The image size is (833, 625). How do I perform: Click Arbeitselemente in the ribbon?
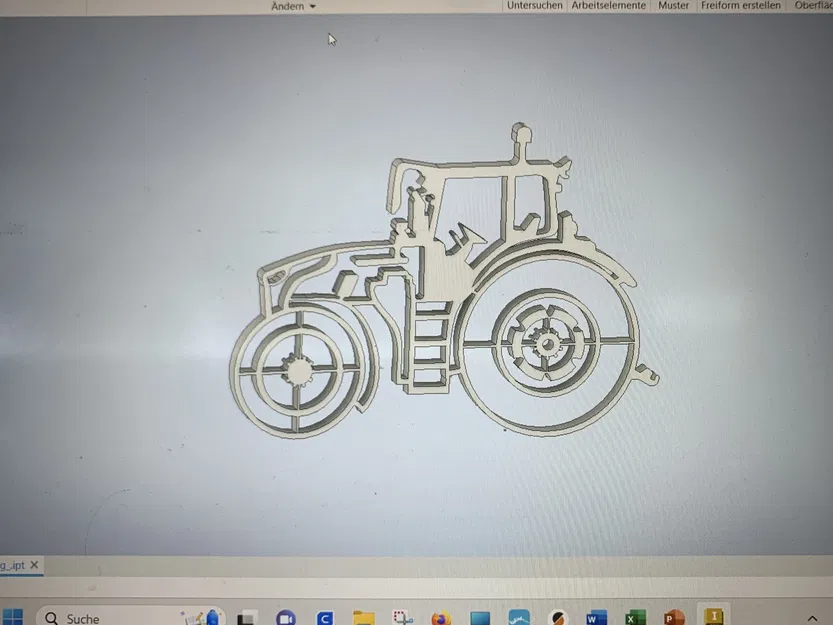pyautogui.click(x=608, y=6)
